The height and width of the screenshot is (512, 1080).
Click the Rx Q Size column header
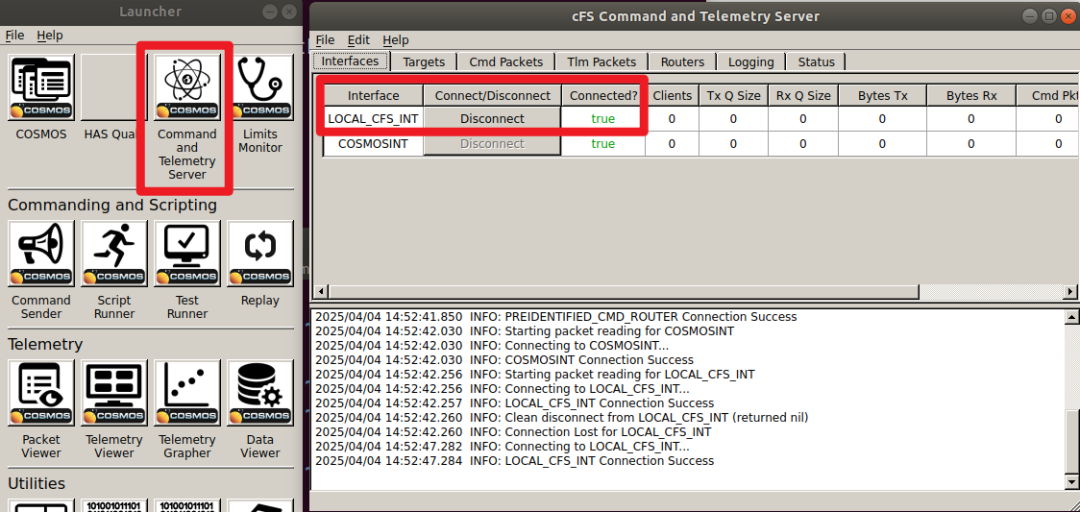coord(803,96)
